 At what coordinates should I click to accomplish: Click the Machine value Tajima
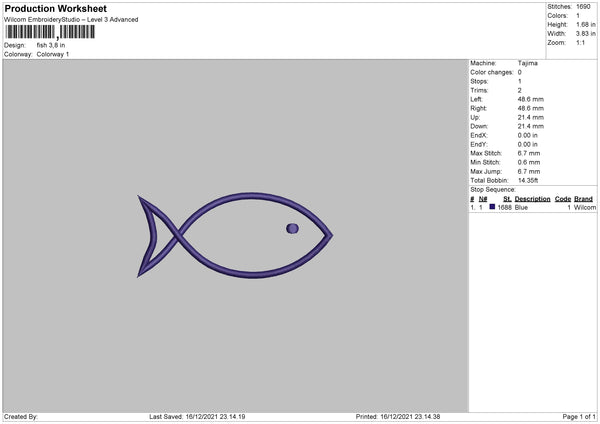pyautogui.click(x=528, y=63)
